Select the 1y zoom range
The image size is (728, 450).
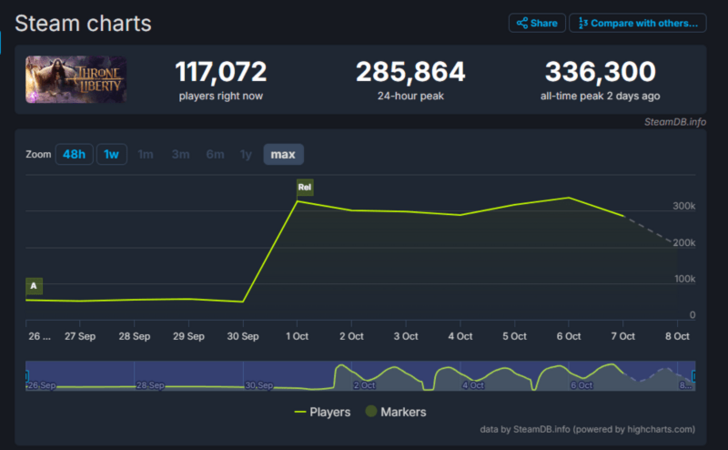click(x=246, y=154)
